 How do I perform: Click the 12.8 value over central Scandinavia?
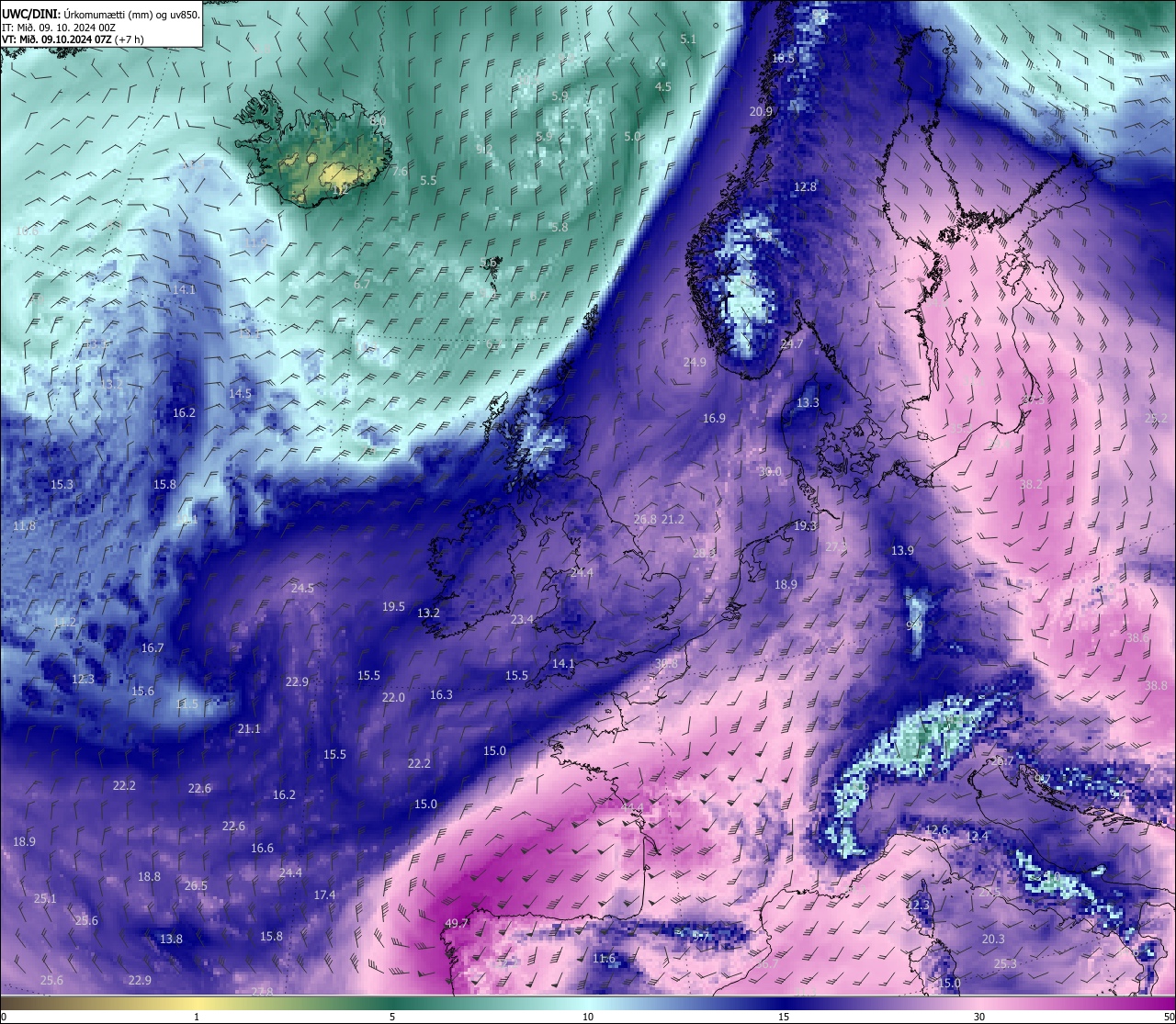pos(805,186)
